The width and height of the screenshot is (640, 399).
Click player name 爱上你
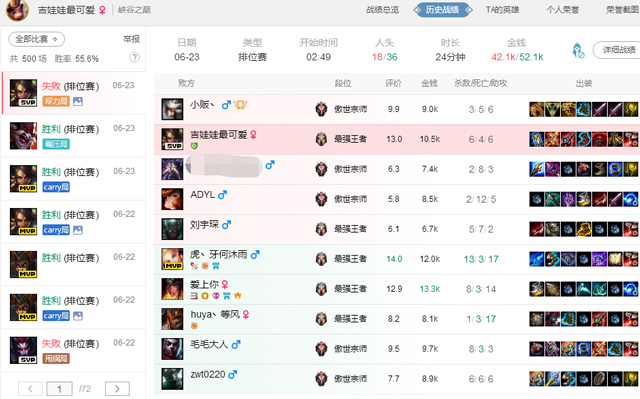tap(204, 284)
